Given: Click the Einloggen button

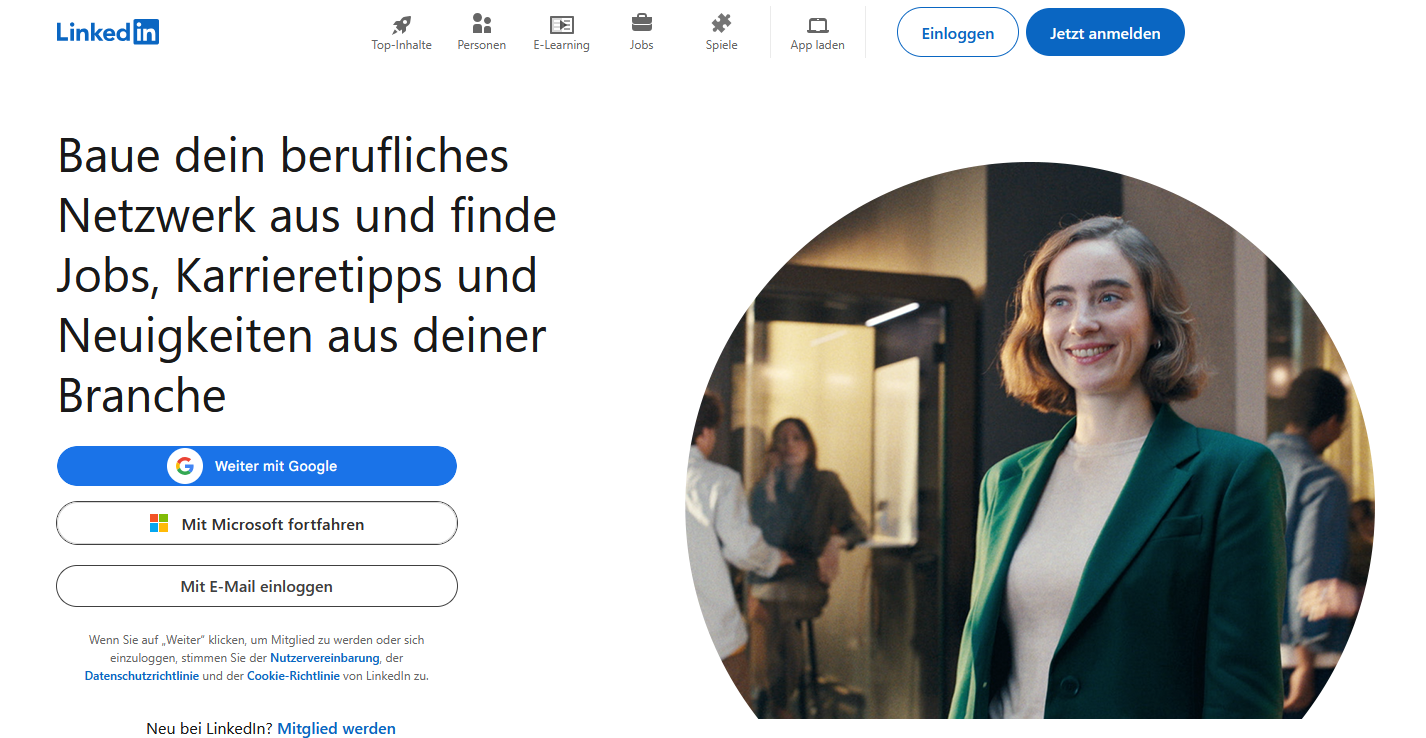Looking at the screenshot, I should pyautogui.click(x=956, y=31).
